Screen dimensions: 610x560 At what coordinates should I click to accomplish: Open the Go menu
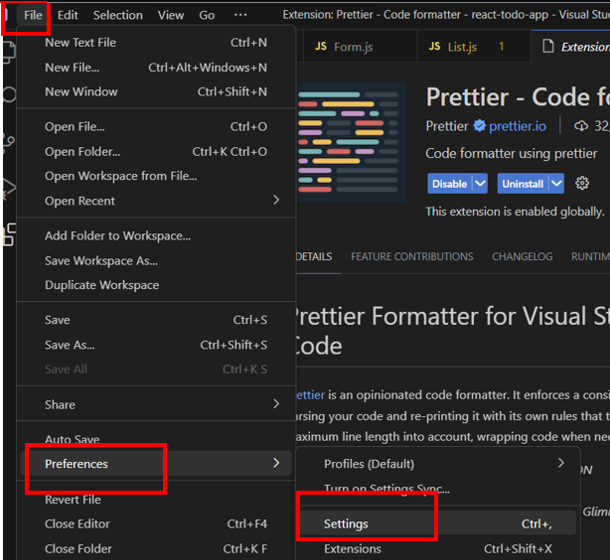[x=207, y=15]
